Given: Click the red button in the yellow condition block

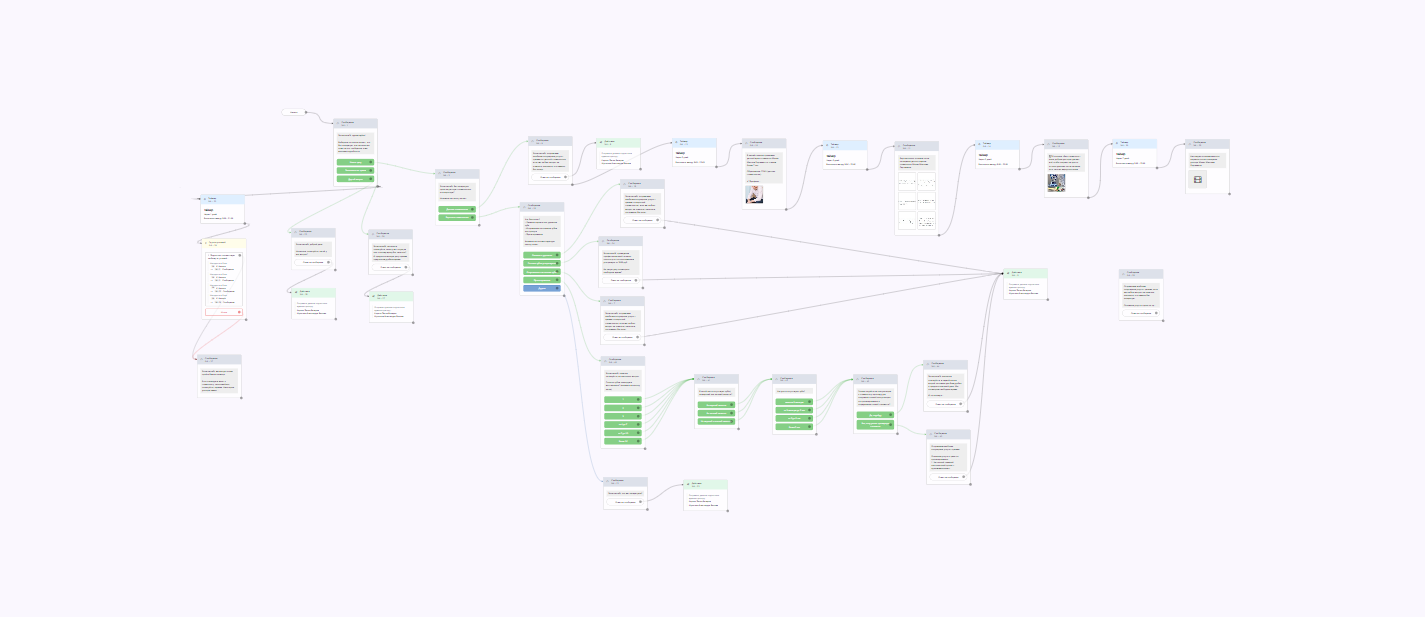Looking at the screenshot, I should pos(223,312).
